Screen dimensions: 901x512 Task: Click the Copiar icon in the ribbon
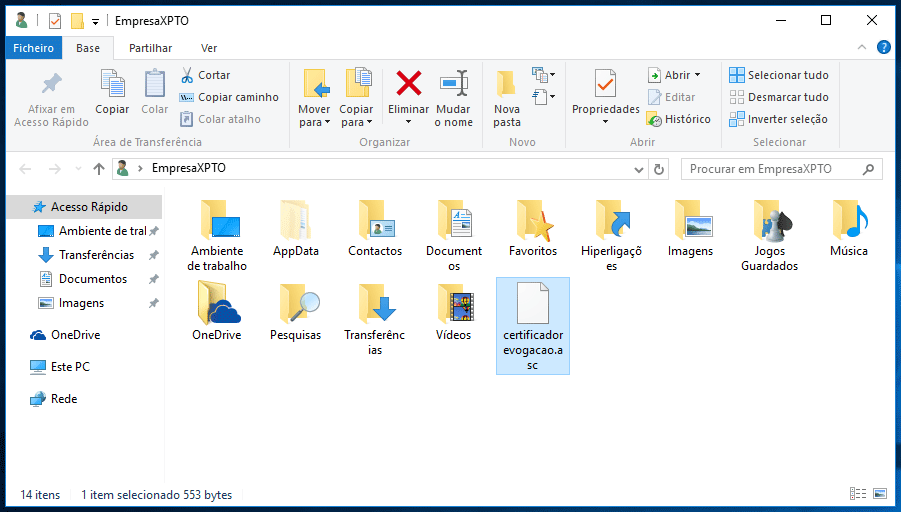(x=112, y=84)
